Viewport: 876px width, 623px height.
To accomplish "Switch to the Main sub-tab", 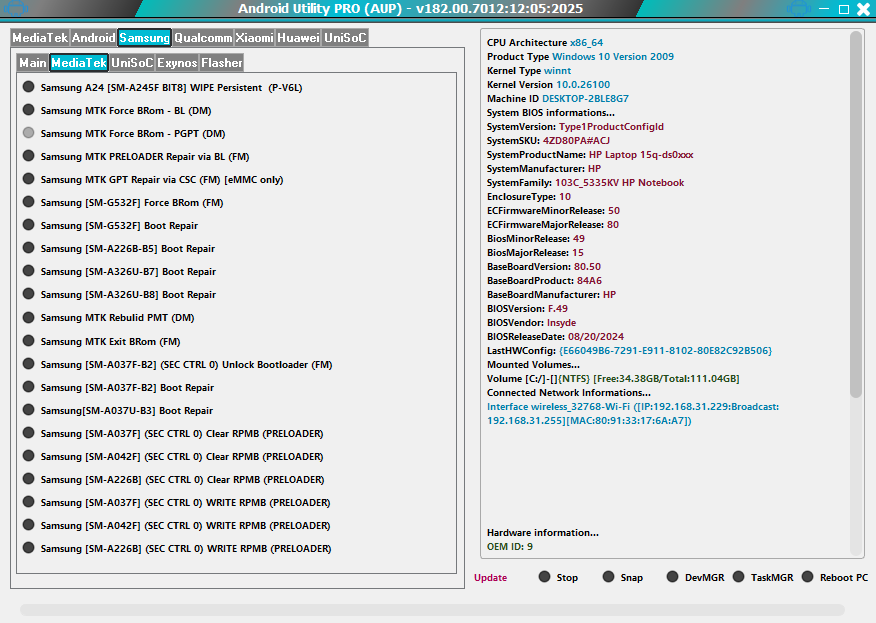I will click(33, 63).
